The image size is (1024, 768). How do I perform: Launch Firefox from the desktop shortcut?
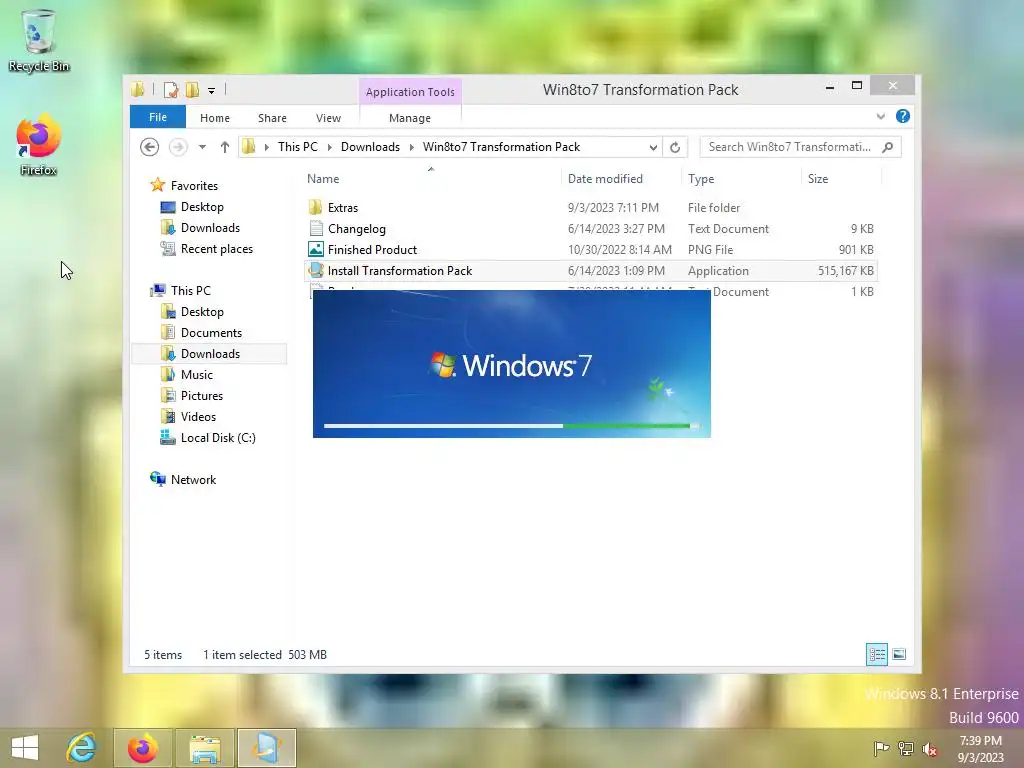point(39,146)
